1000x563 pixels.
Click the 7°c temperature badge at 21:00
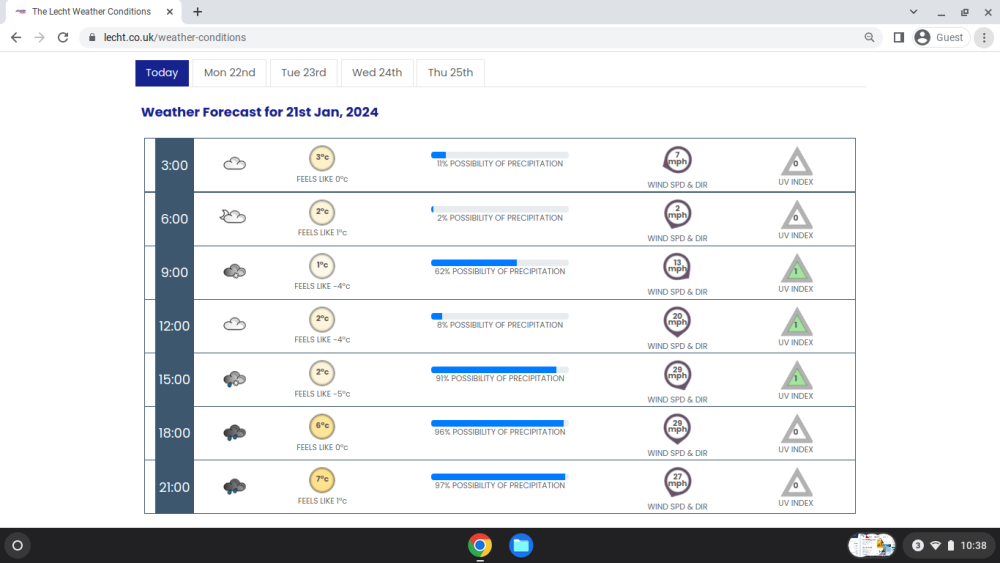coord(322,479)
